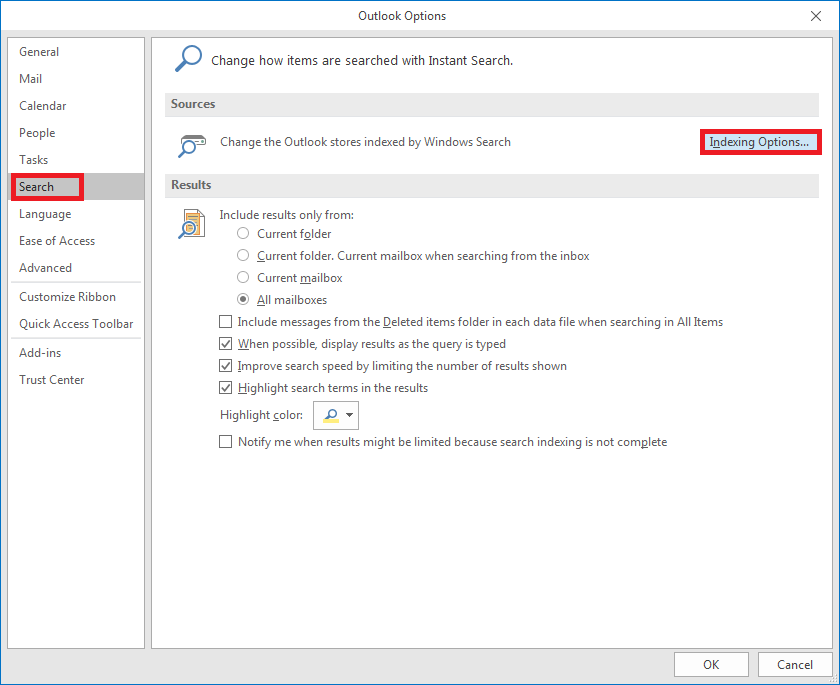840x685 pixels.
Task: Open the Trust Center page
Action: tap(76, 380)
